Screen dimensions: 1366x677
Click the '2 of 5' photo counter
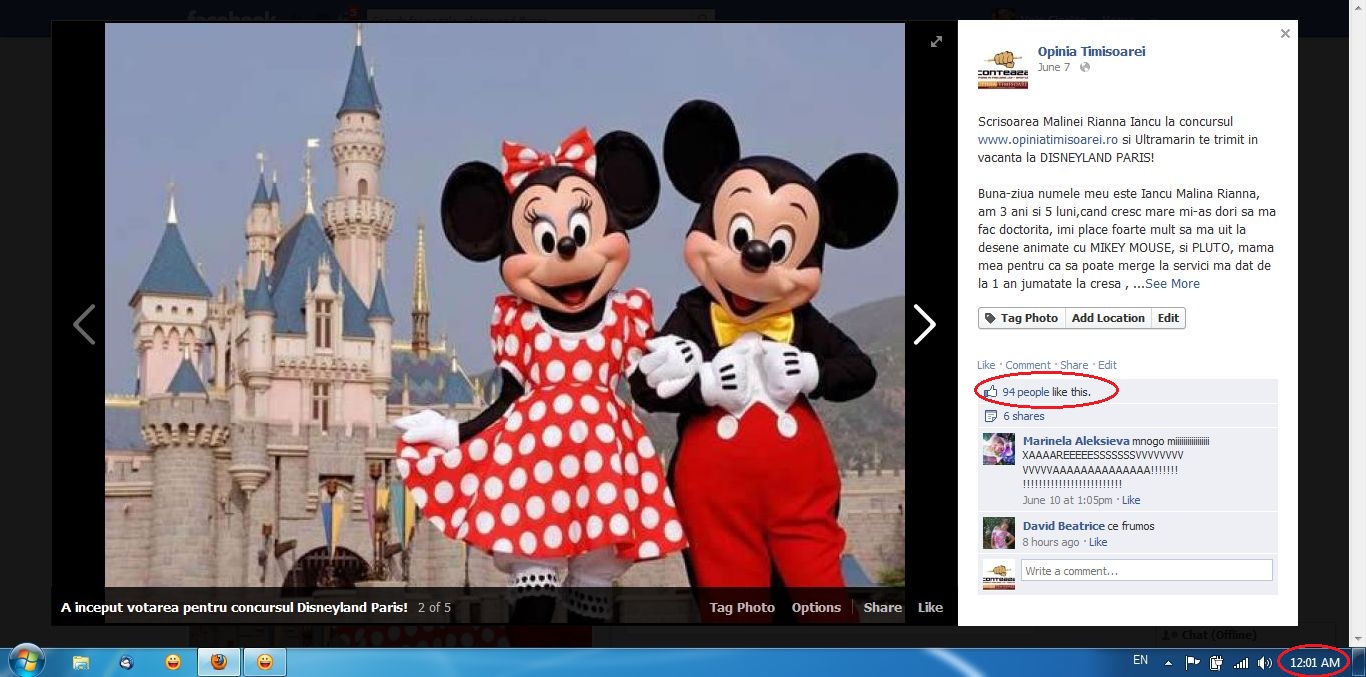(x=434, y=607)
